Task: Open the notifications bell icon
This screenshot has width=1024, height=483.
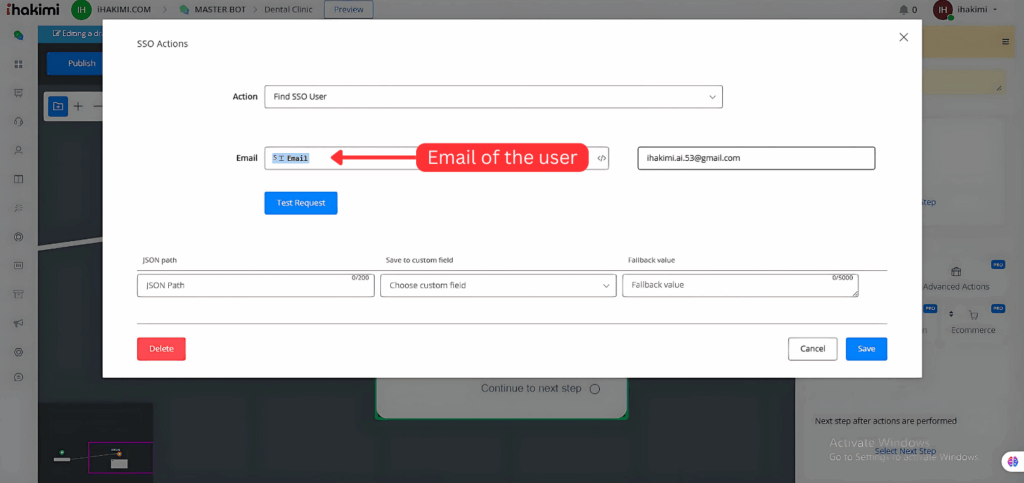Action: [904, 10]
